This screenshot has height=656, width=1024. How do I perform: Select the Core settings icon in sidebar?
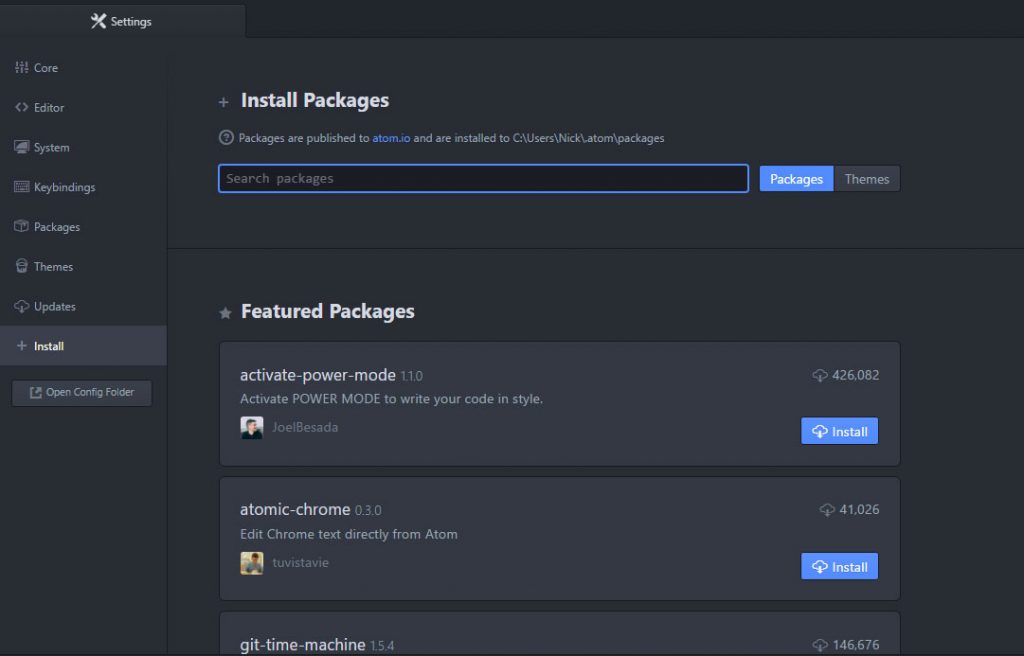point(22,67)
